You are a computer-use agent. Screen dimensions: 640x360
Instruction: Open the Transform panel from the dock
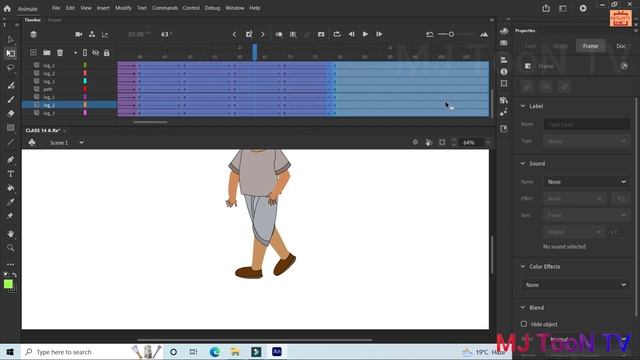point(504,83)
